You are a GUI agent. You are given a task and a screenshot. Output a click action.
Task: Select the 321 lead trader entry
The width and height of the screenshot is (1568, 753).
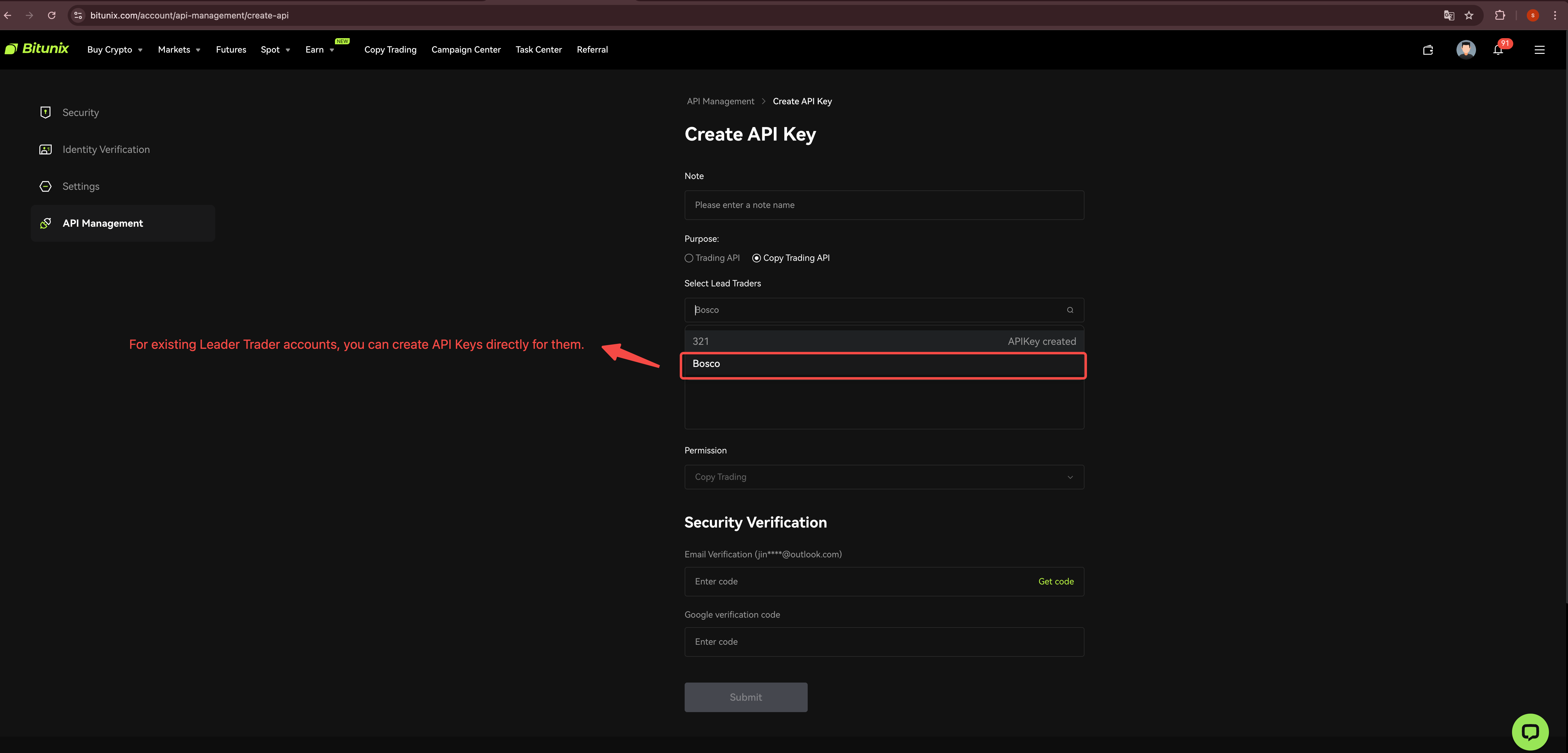click(884, 341)
